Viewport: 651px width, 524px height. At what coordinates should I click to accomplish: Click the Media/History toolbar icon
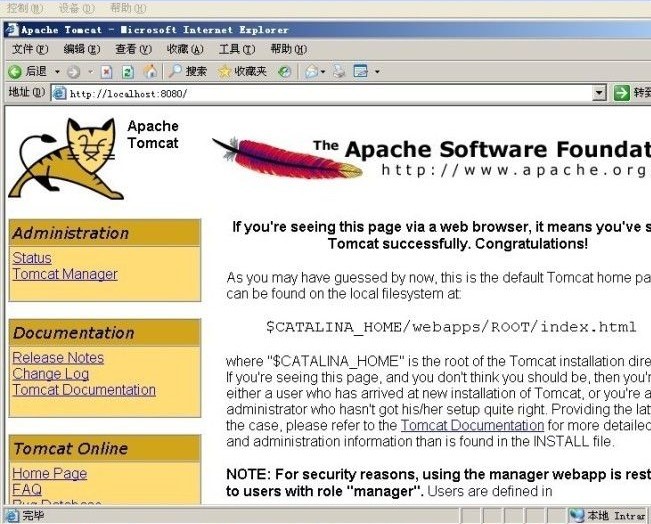click(x=284, y=72)
